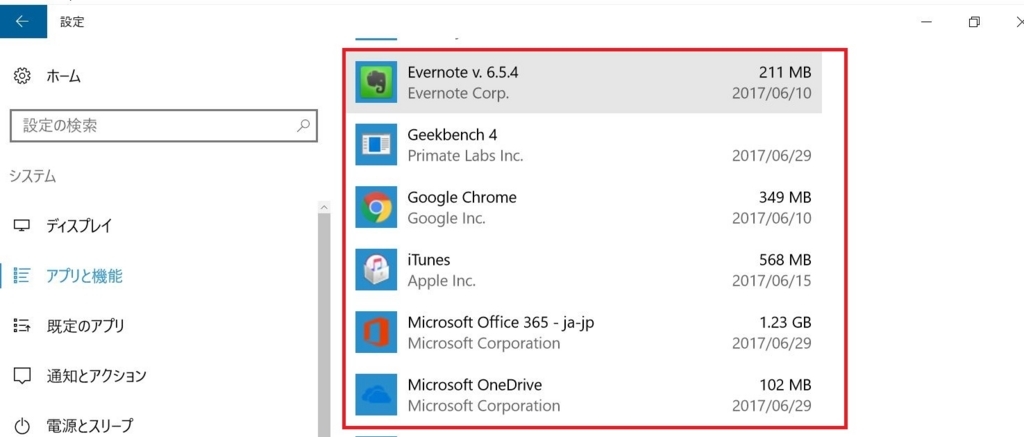
Task: Open 電源とスリープ section
Action: click(x=89, y=426)
